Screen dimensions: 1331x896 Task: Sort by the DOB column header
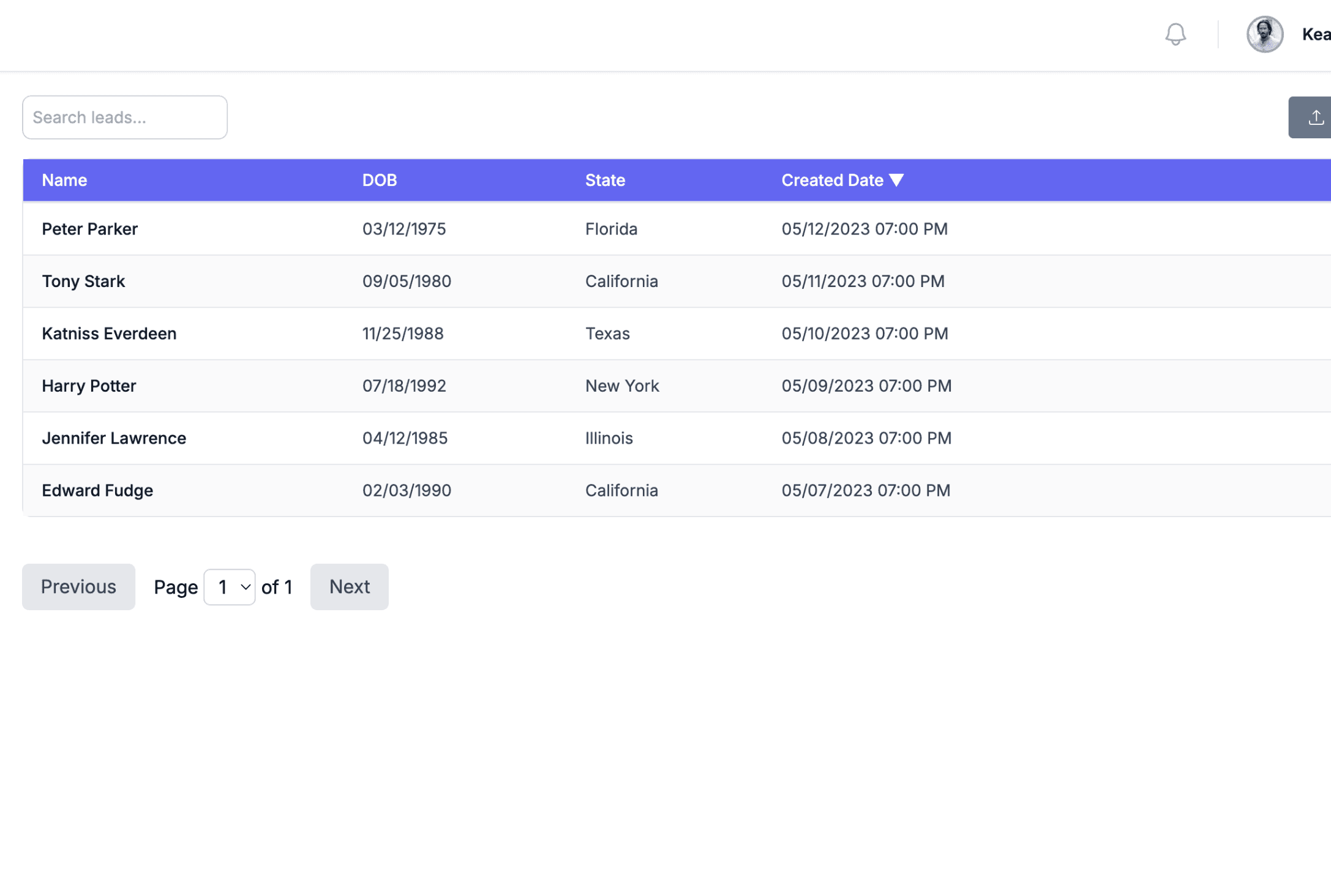pyautogui.click(x=380, y=181)
